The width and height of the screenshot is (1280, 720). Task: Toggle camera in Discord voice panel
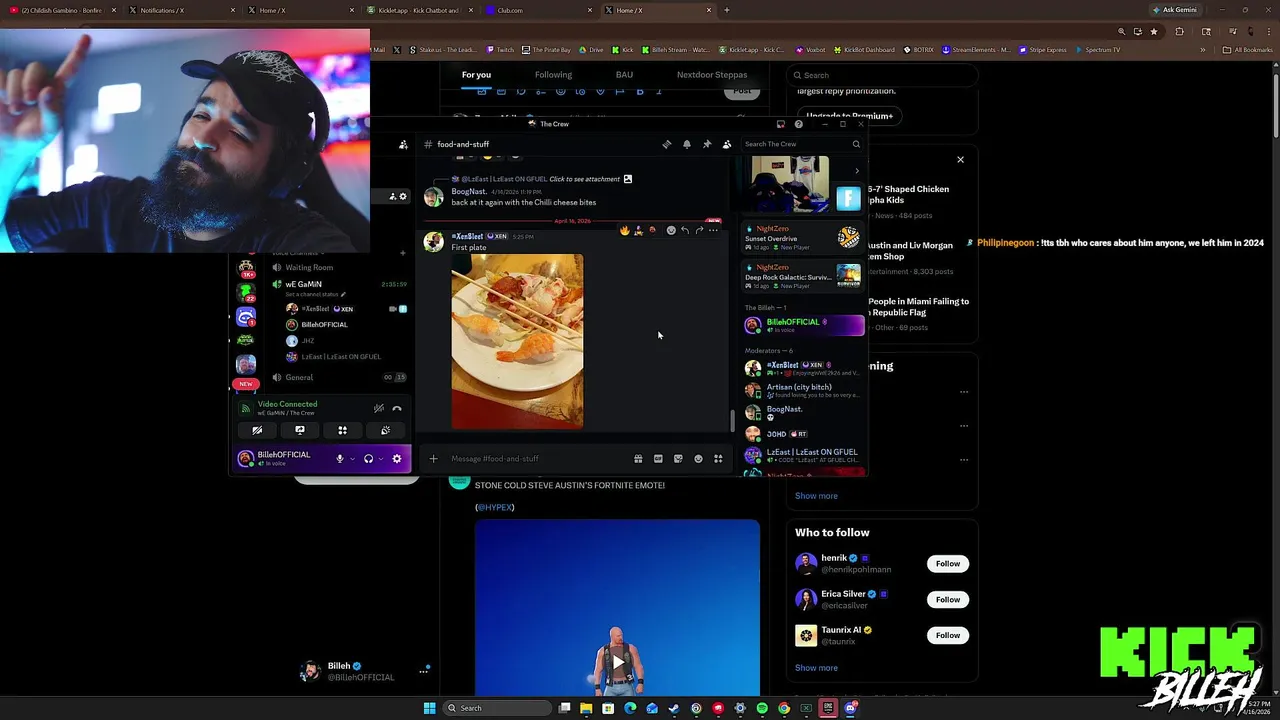pyautogui.click(x=257, y=430)
